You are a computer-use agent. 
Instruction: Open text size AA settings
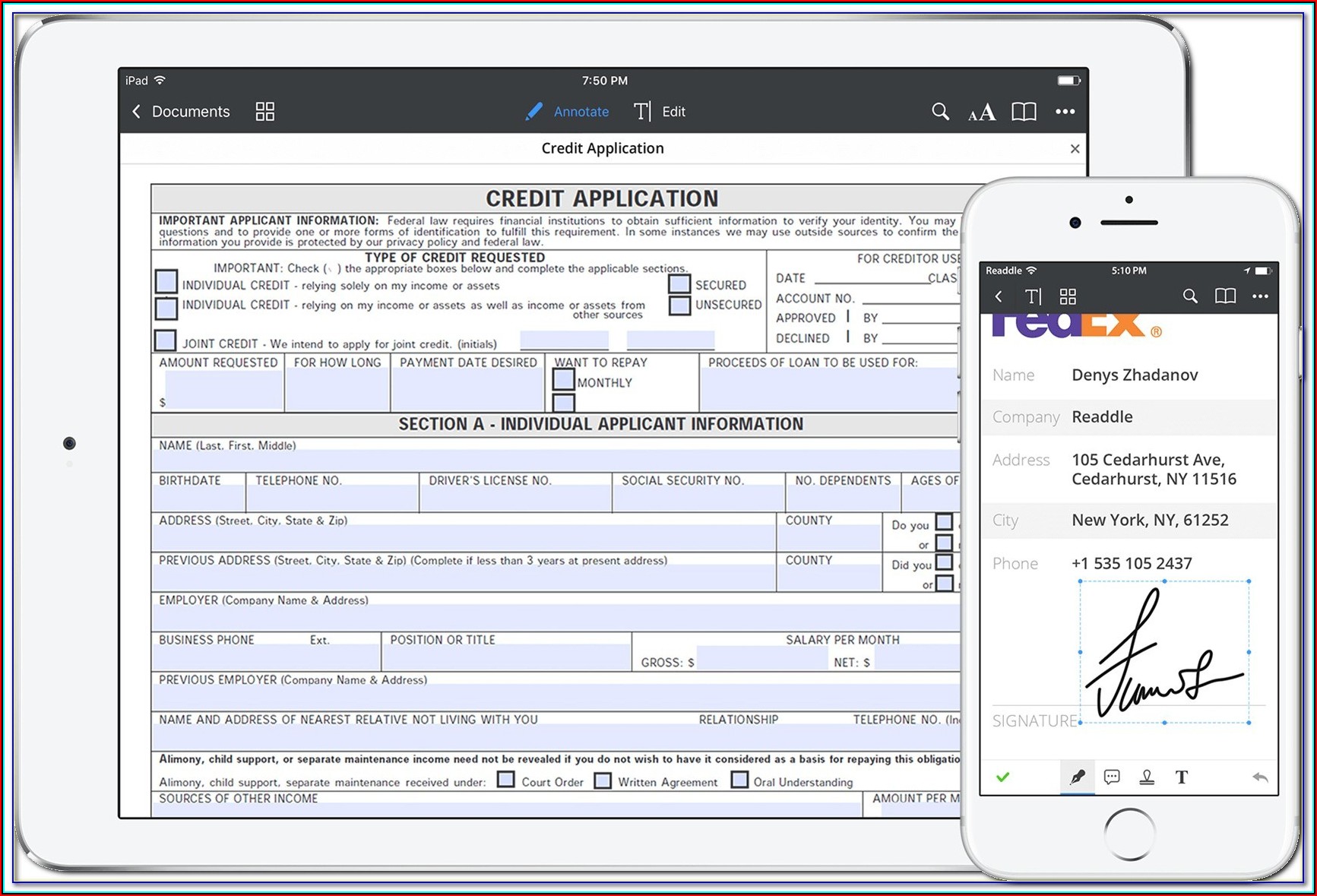point(981,113)
